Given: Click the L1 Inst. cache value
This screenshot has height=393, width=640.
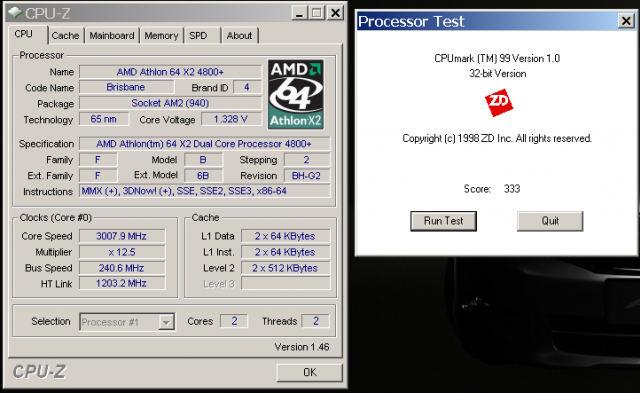Looking at the screenshot, I should pyautogui.click(x=285, y=252).
